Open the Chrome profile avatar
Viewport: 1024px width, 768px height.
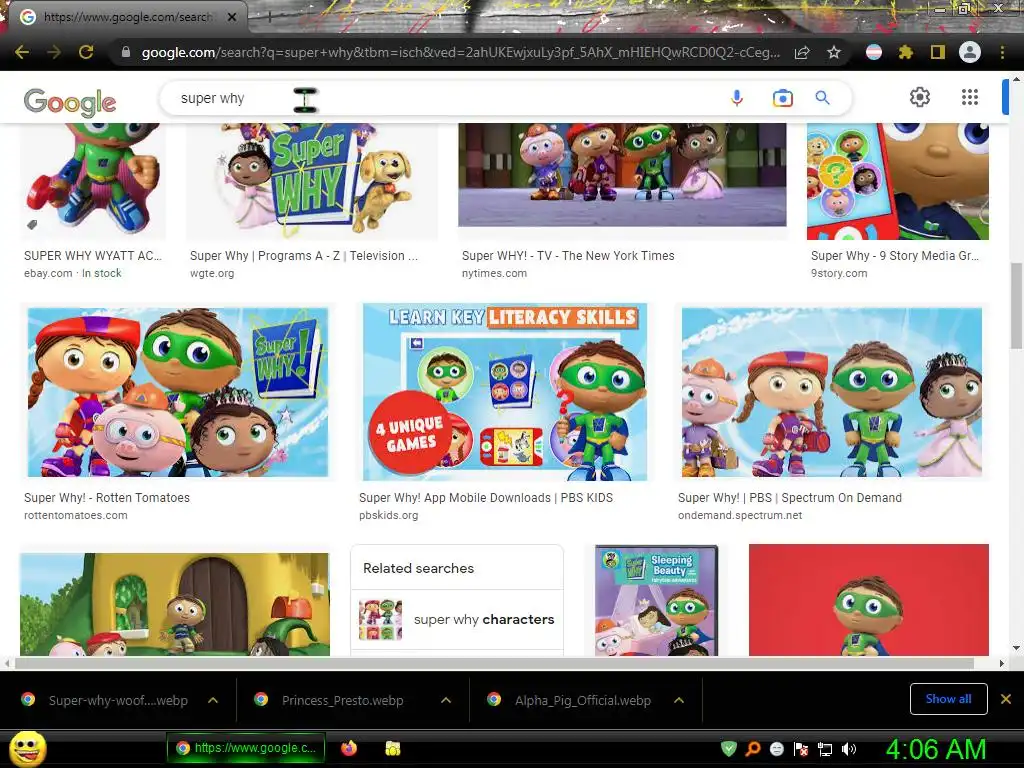[970, 52]
